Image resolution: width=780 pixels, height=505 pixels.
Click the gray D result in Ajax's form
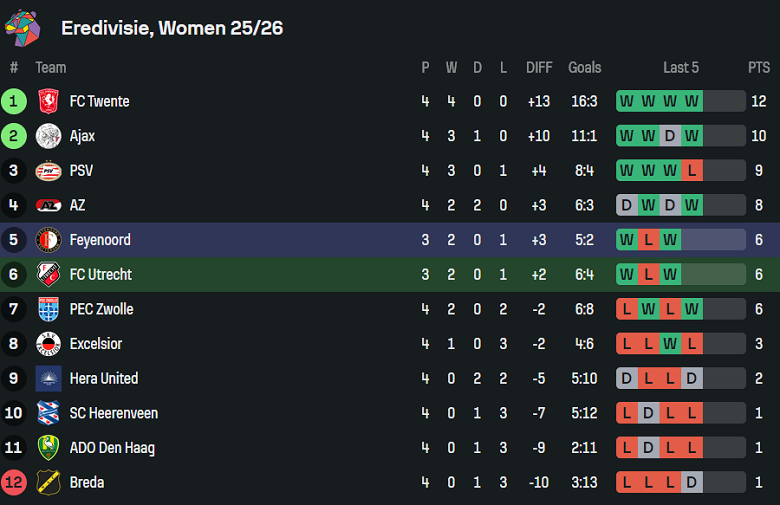670,136
